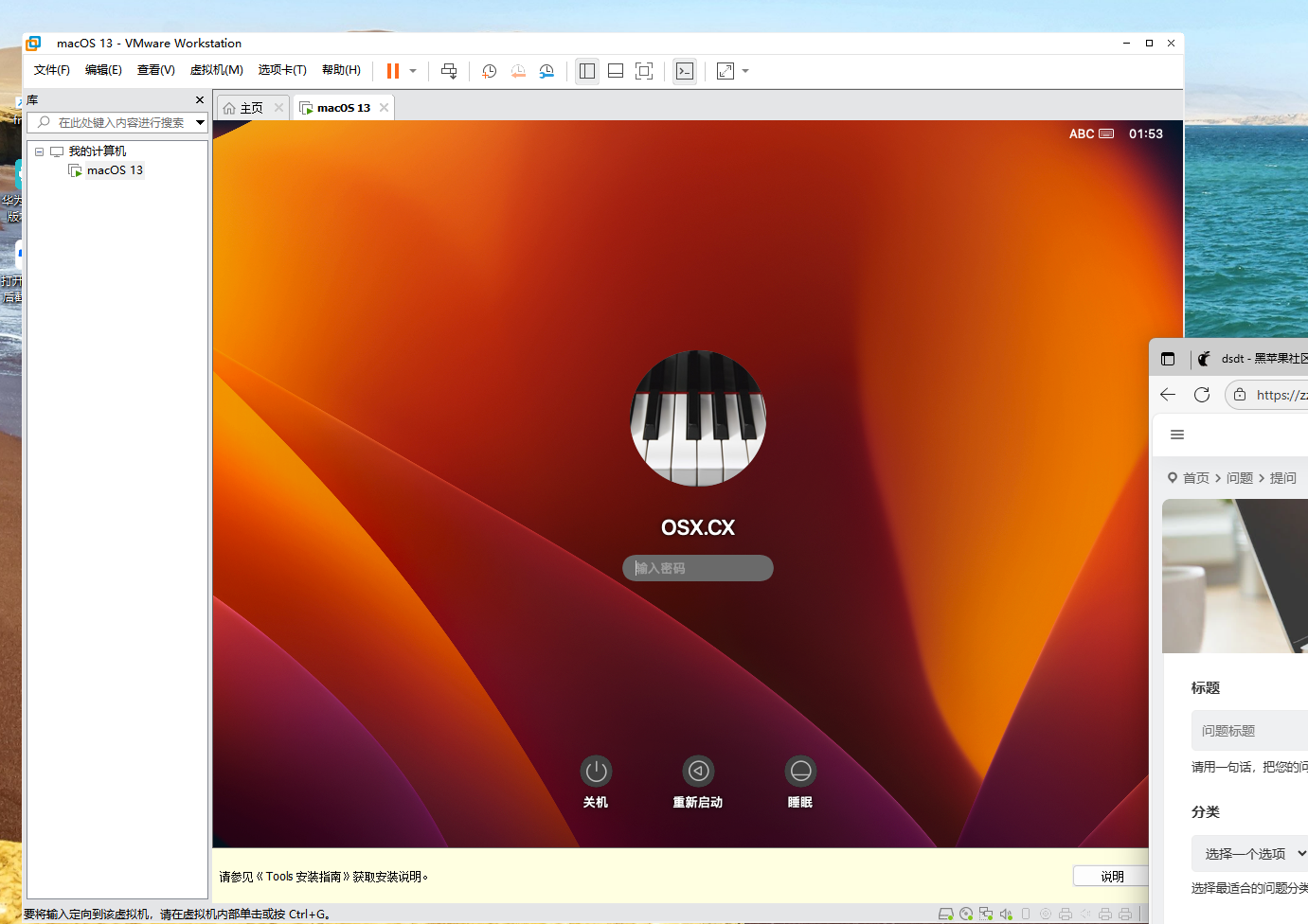Image resolution: width=1308 pixels, height=924 pixels.
Task: Click the banner image on the web page
Action: (x=1235, y=576)
